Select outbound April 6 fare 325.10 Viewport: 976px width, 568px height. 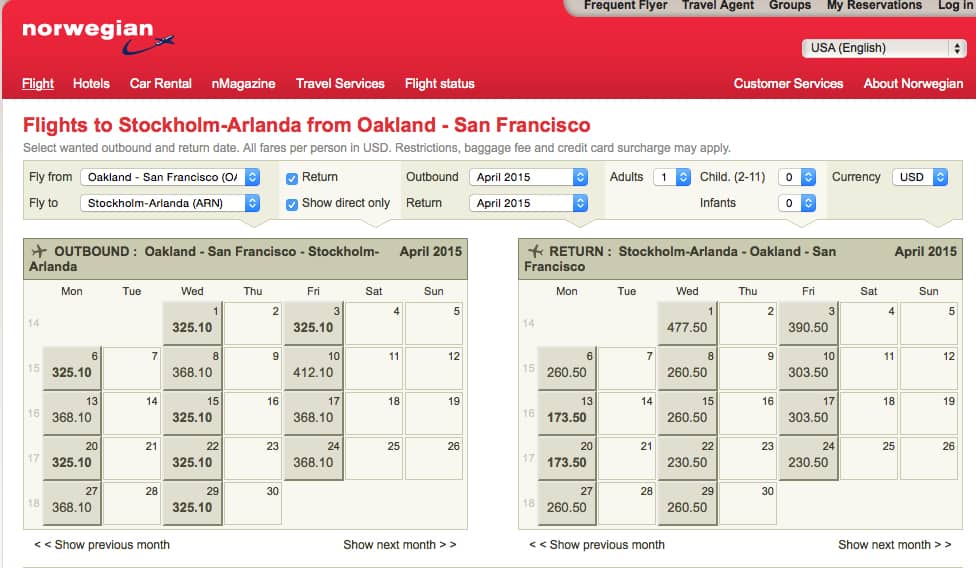pos(72,368)
